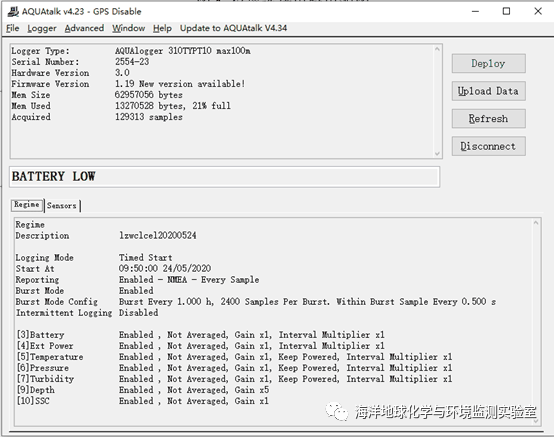Click the Refresh button
The image size is (554, 437).
(488, 119)
